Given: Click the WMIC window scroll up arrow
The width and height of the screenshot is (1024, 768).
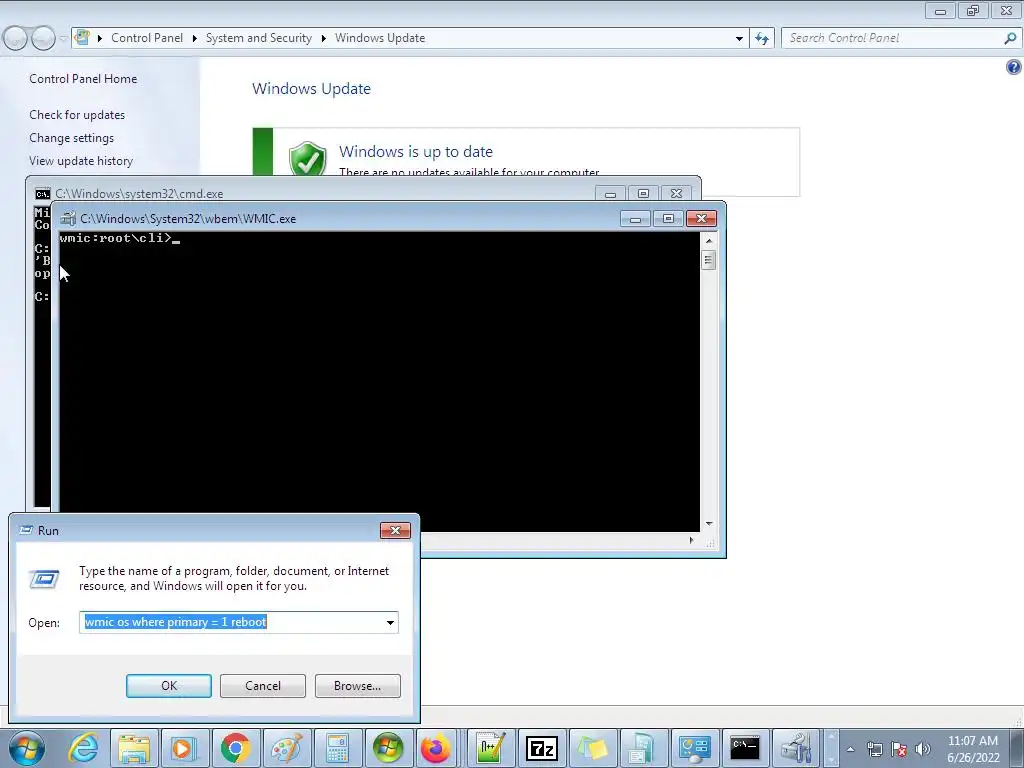Looking at the screenshot, I should (709, 240).
